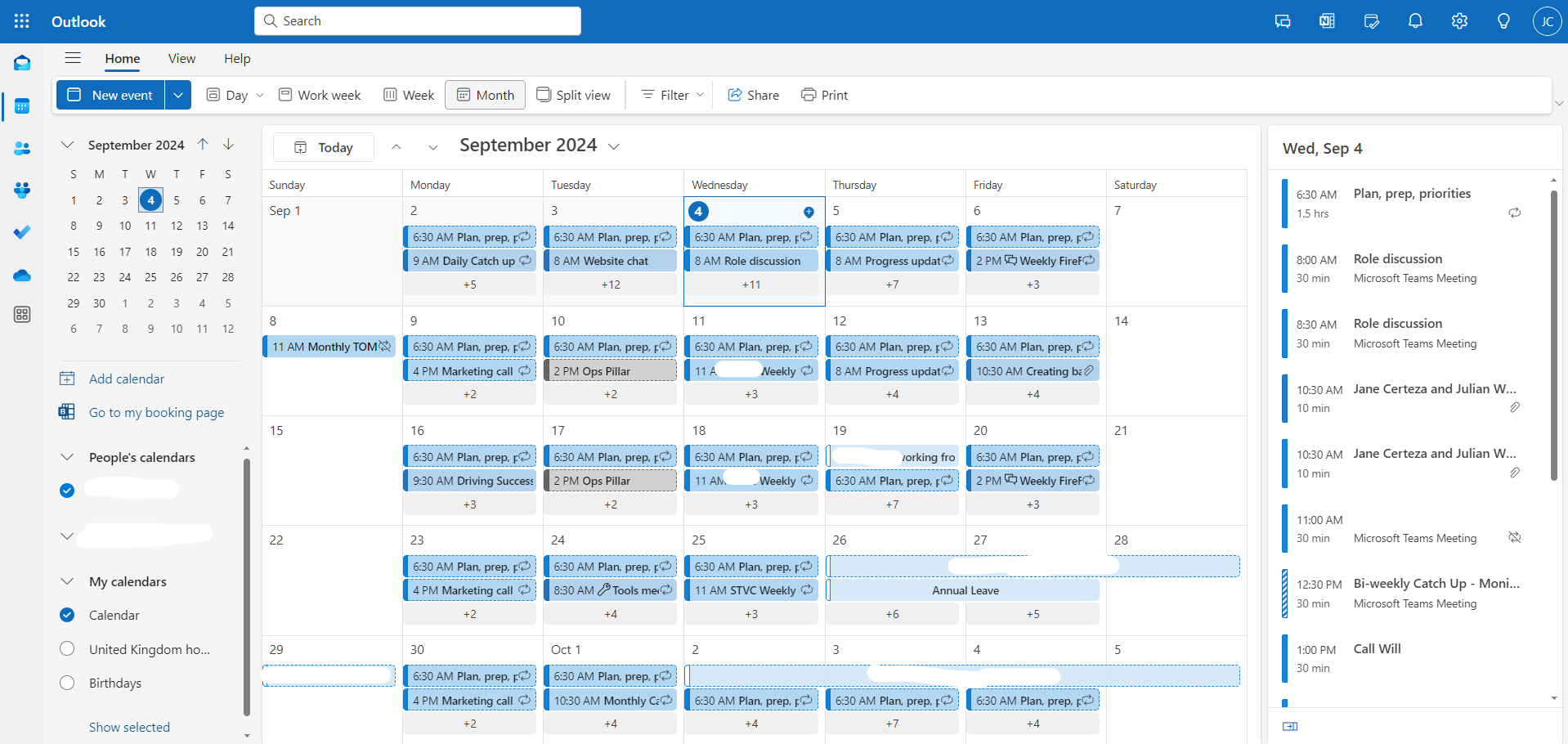Screen dimensions: 1568x744
Task: Open Go to my booking page link
Action: [x=156, y=413]
